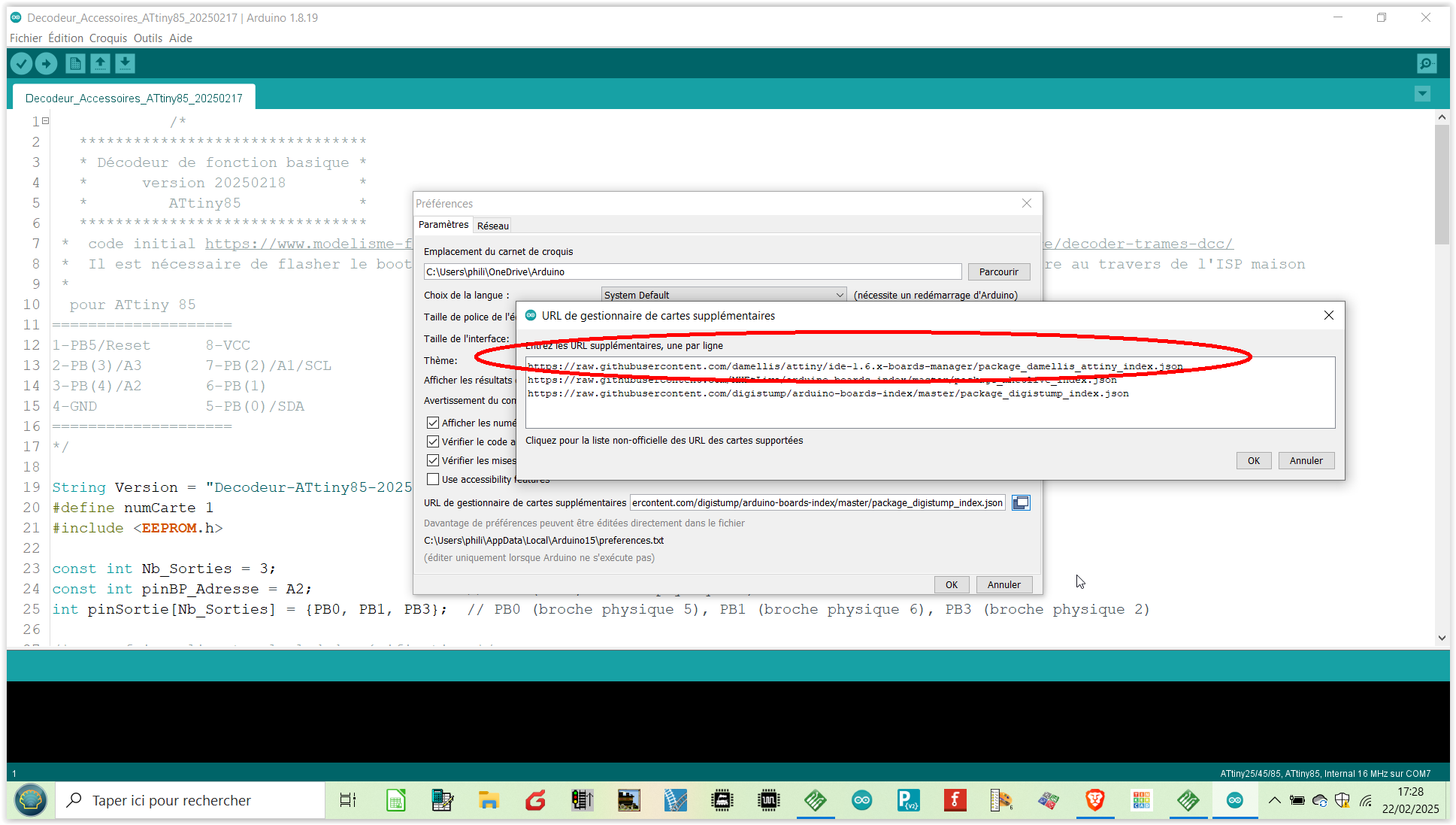Open the steam locomotive taskbar app
The width and height of the screenshot is (1456, 825).
(628, 800)
